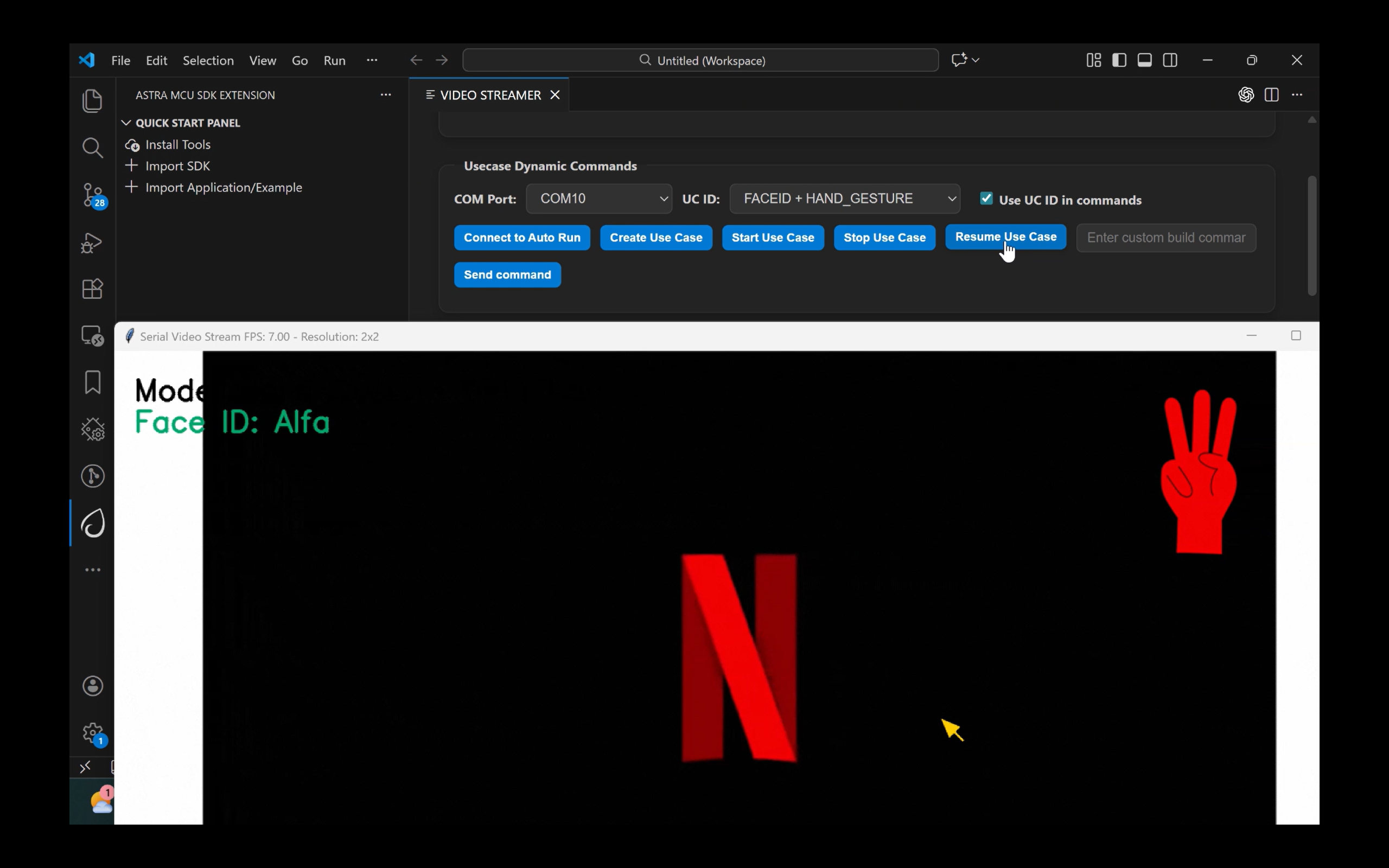The width and height of the screenshot is (1389, 868).
Task: Split the editor to the right
Action: 1271,95
